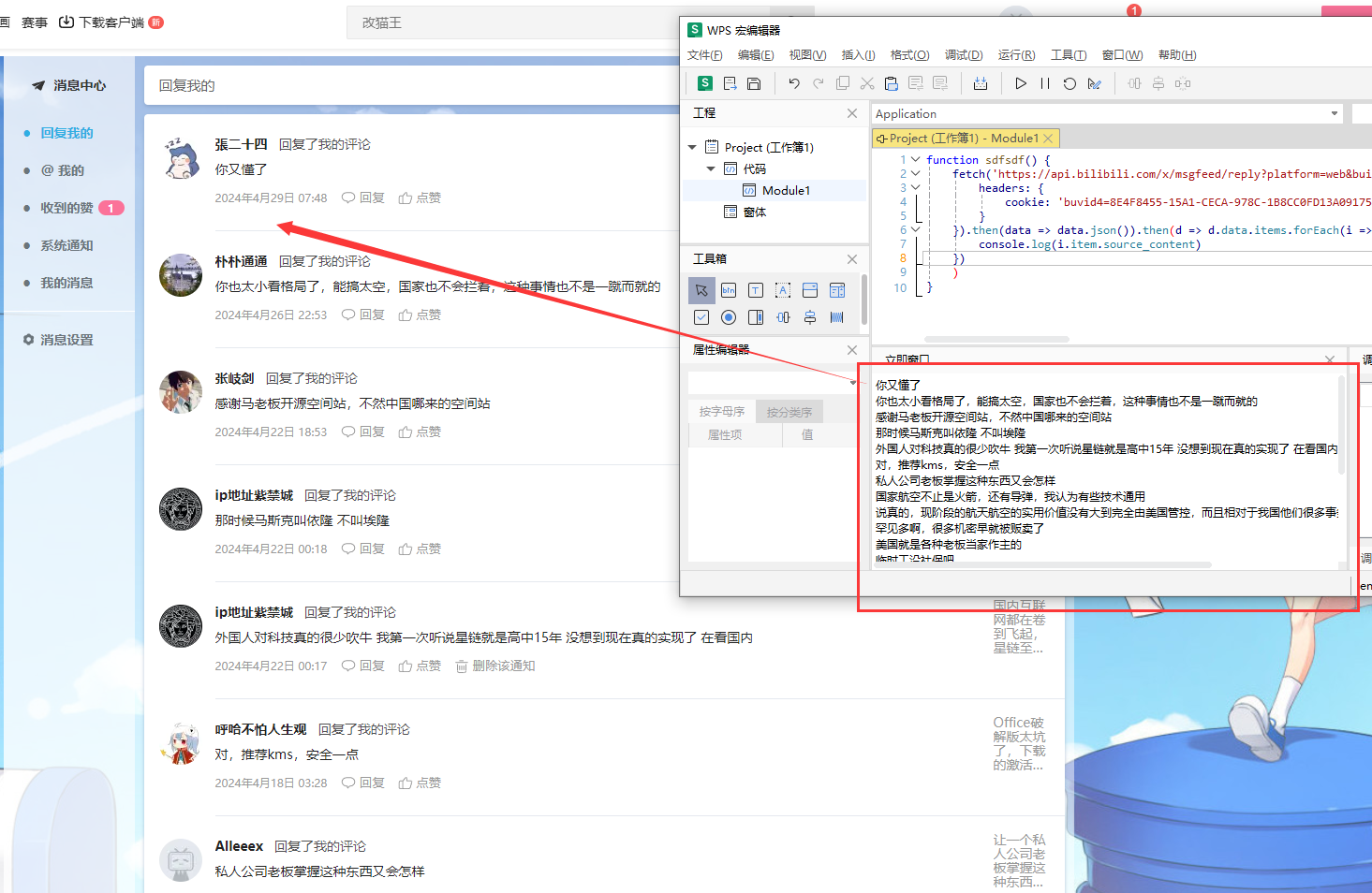Pause macro execution with pause icon
1372x893 pixels.
(x=1045, y=83)
